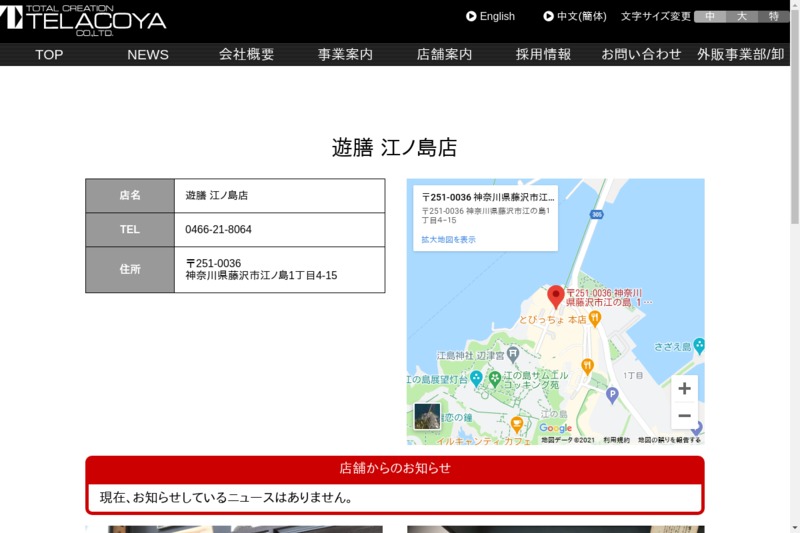This screenshot has height=533, width=800.
Task: Click the 江島神社 辺津宮 shrine marker
Action: [x=513, y=354]
